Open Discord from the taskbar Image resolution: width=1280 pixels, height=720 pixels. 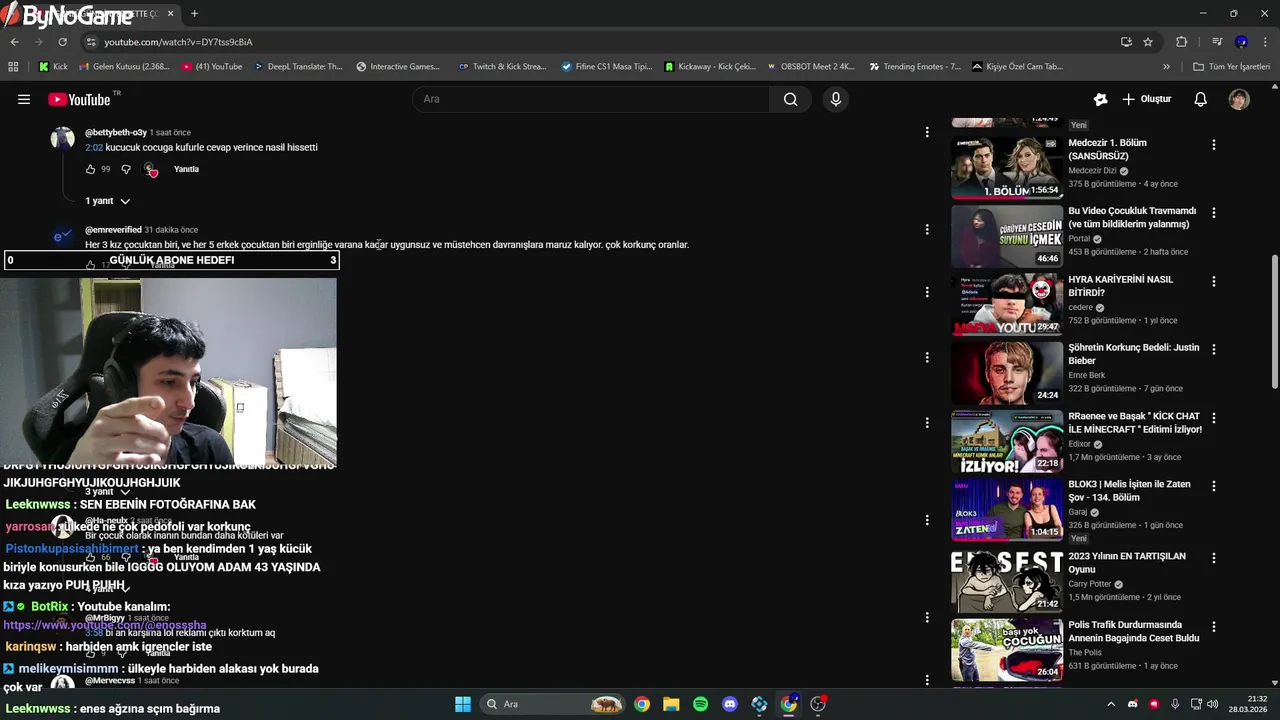click(730, 704)
